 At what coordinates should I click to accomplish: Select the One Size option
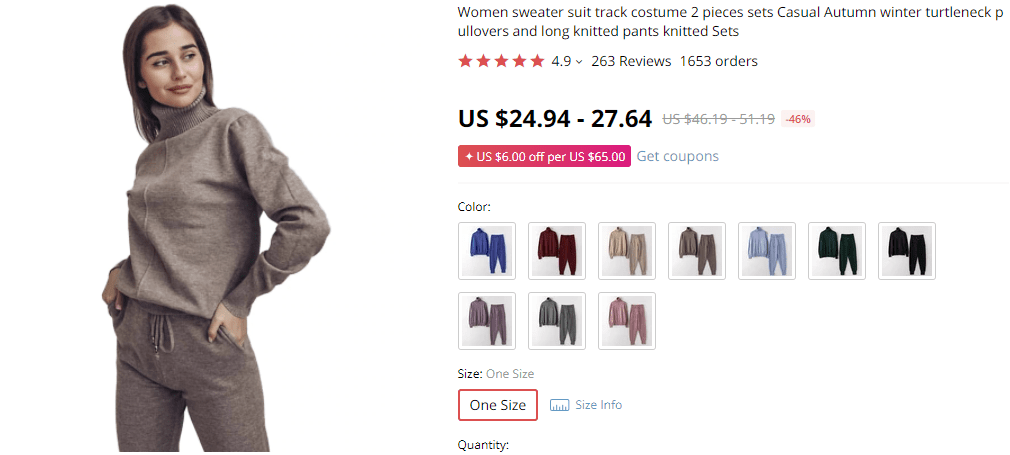click(498, 405)
